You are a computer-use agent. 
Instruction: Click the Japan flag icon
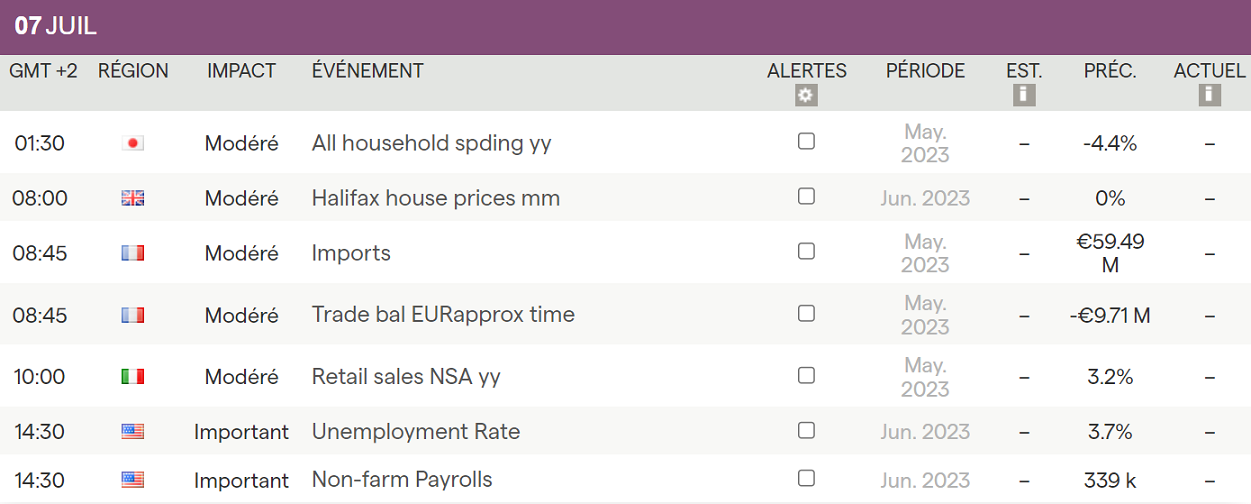tap(132, 143)
